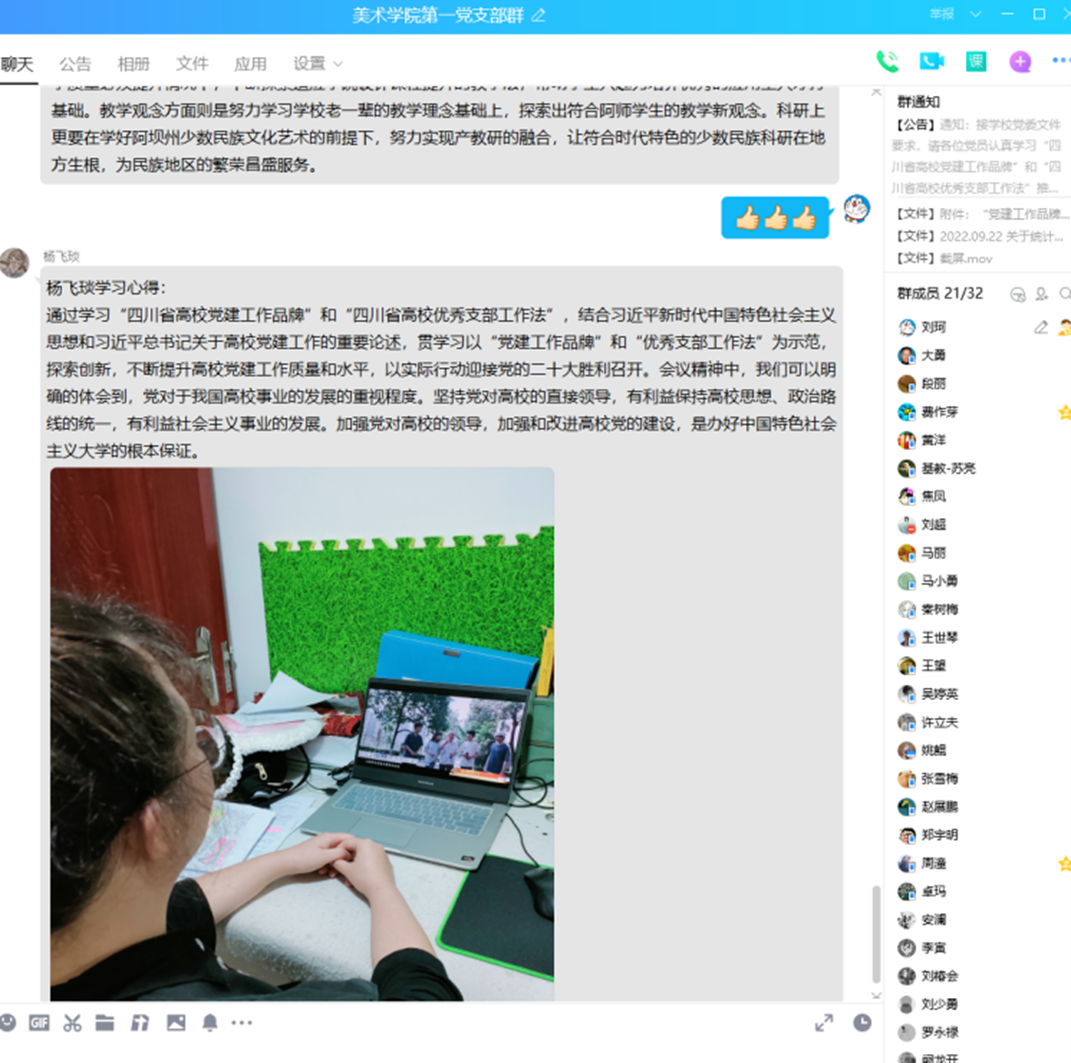Open the 相册 album tab

pos(133,64)
